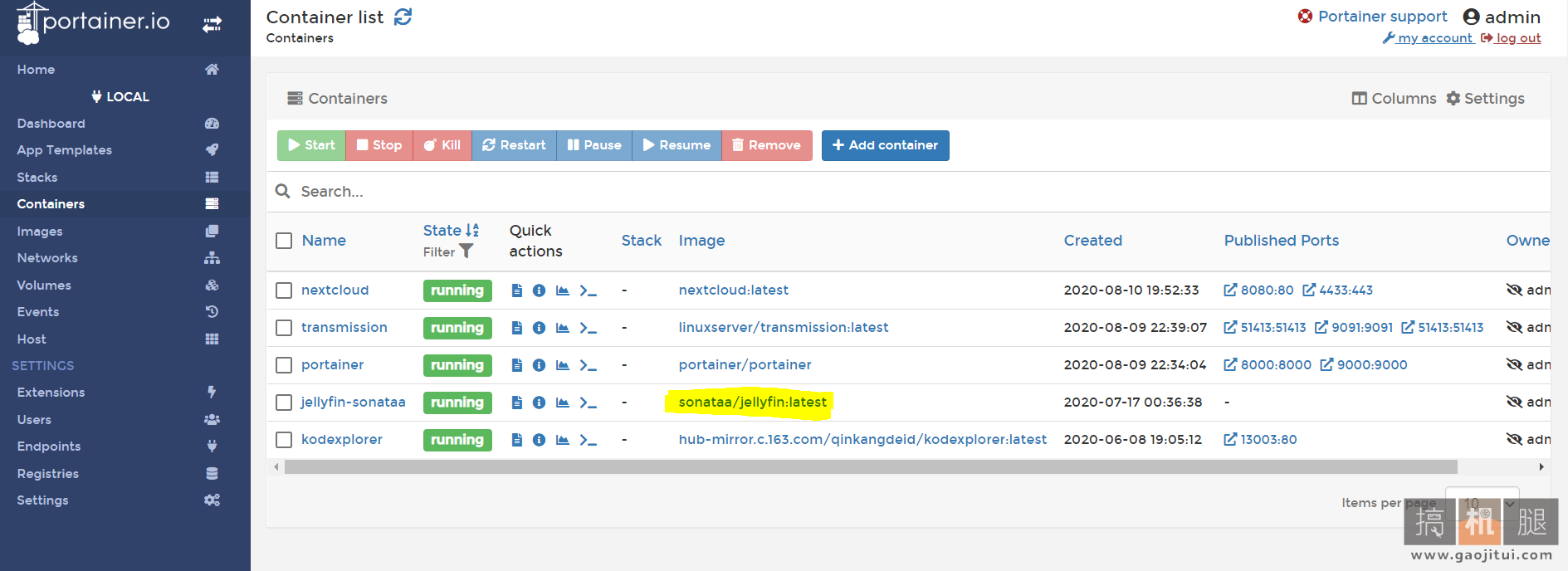Click the Start button
This screenshot has height=571, width=1568.
click(x=311, y=145)
